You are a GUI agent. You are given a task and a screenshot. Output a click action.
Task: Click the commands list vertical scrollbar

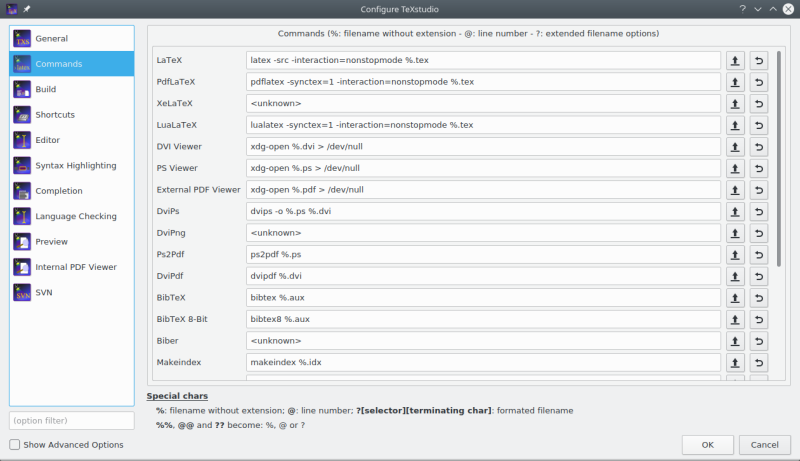coord(779,159)
